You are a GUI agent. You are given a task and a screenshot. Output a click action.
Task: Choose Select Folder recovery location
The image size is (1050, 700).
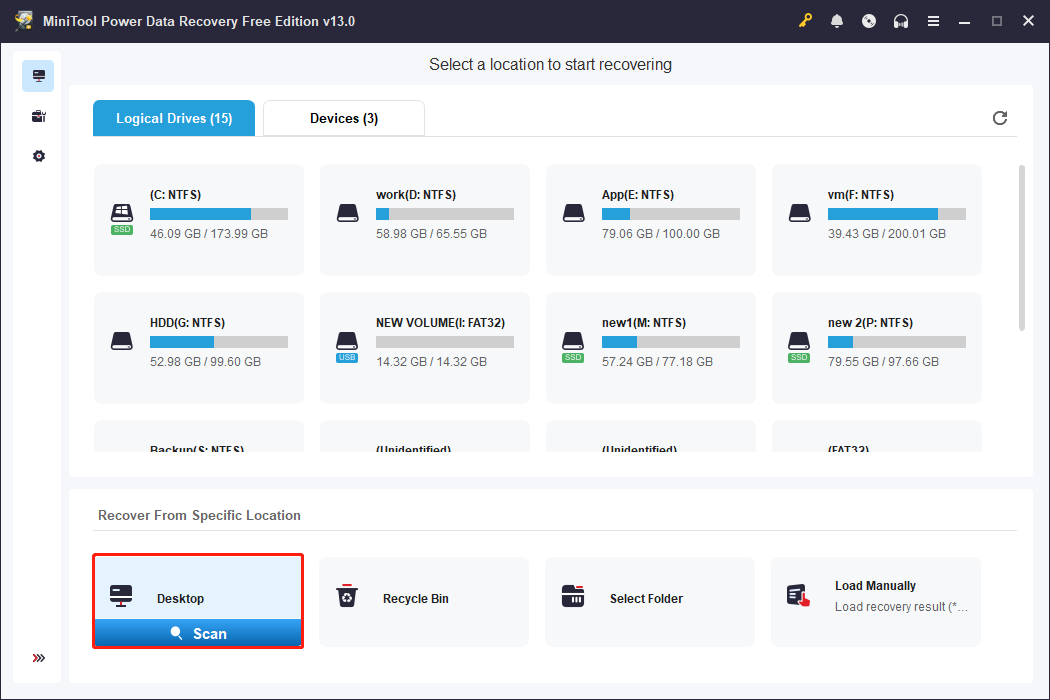[650, 602]
